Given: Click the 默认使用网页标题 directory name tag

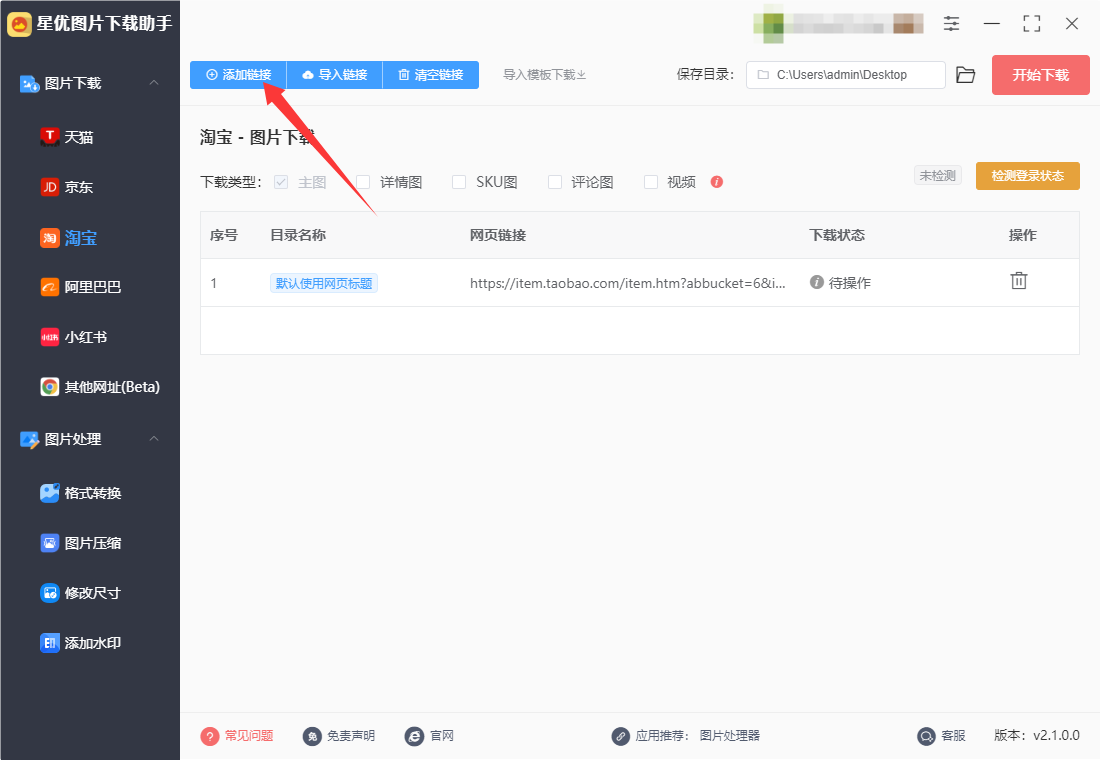Looking at the screenshot, I should tap(323, 283).
